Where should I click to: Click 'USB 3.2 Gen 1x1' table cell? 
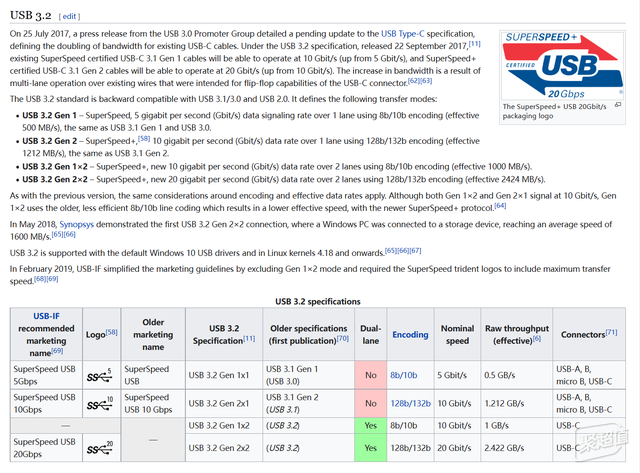(x=224, y=375)
